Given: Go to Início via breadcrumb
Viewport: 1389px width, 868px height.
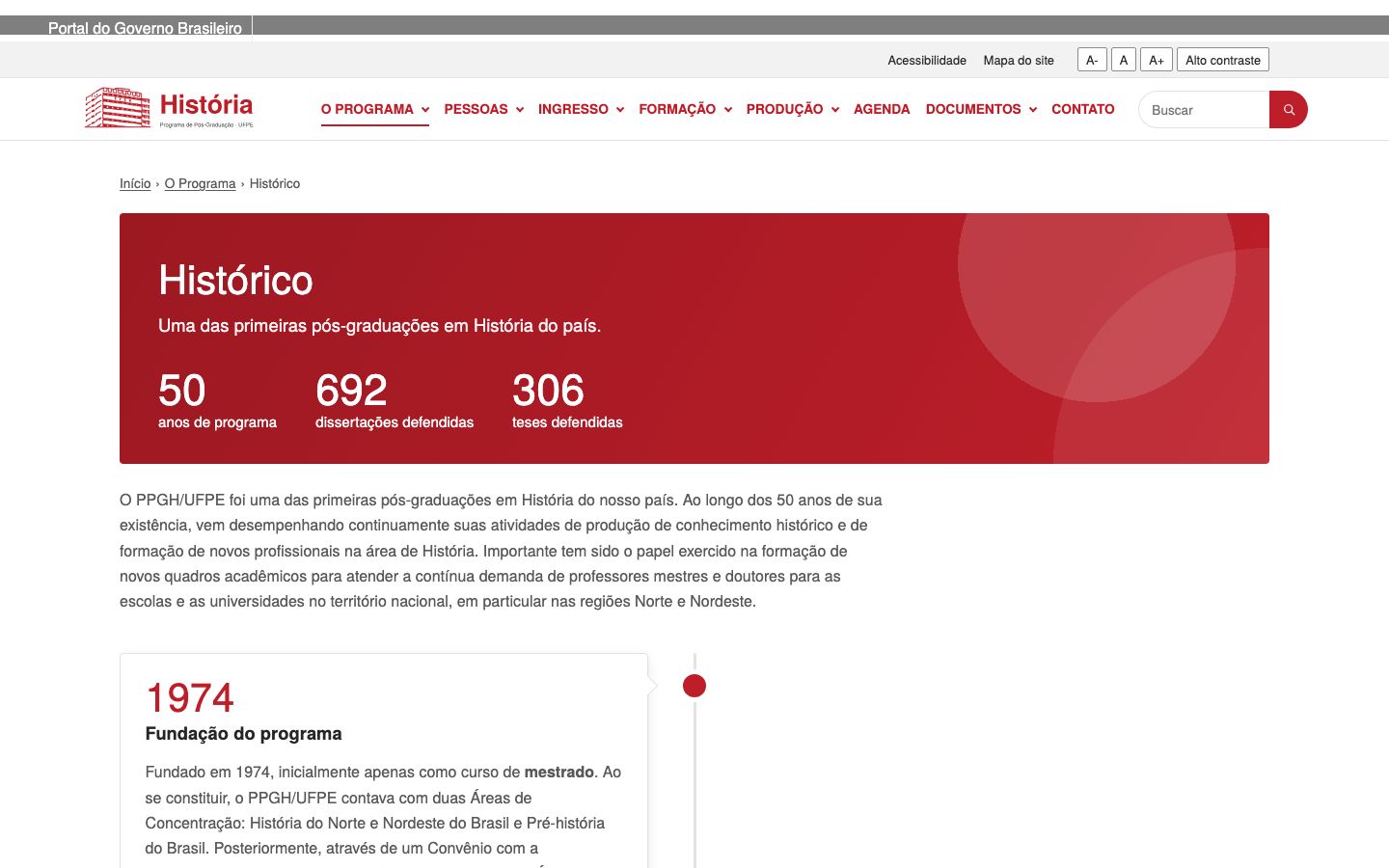Looking at the screenshot, I should (x=135, y=183).
